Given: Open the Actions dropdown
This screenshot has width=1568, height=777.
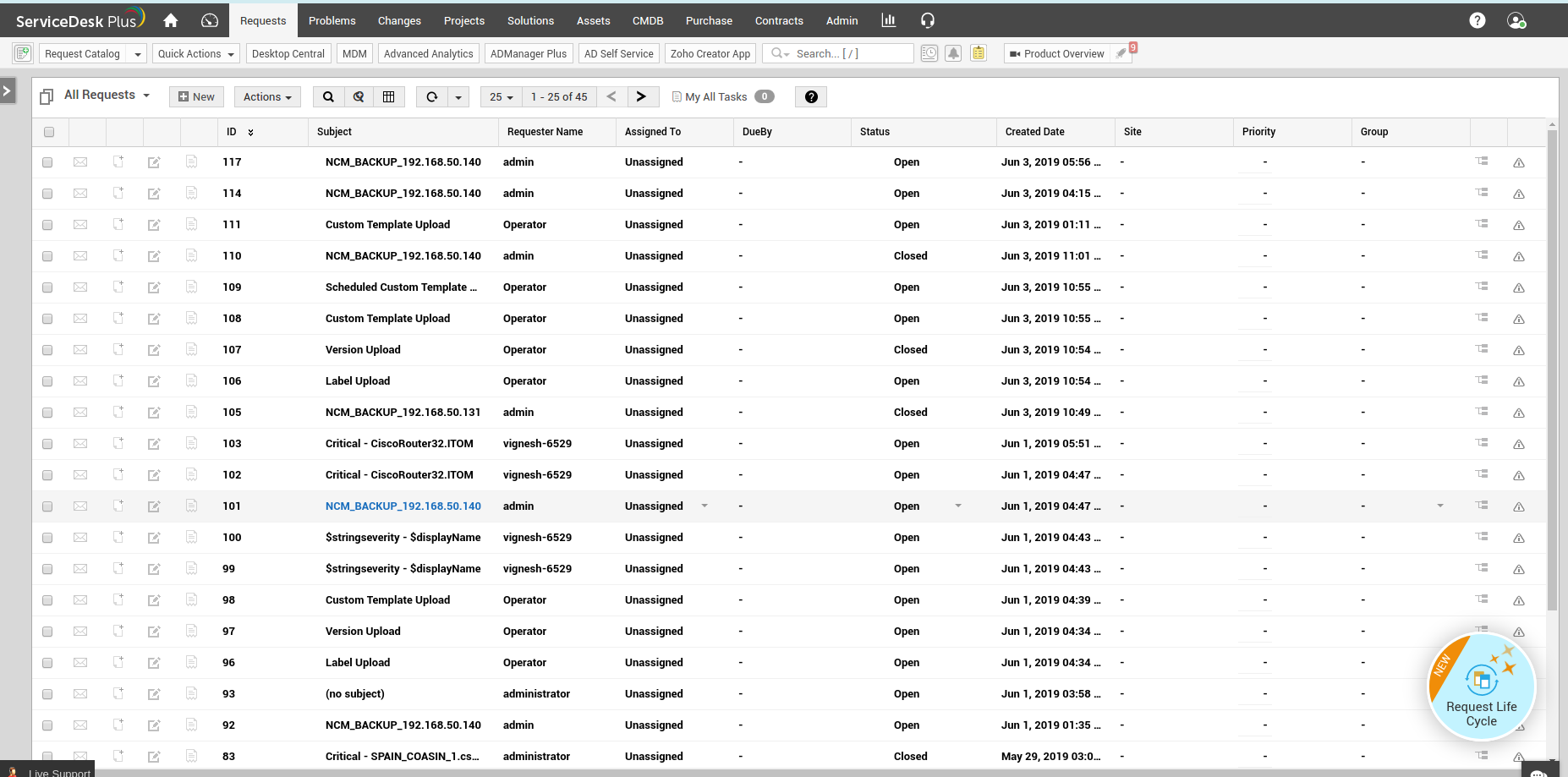Looking at the screenshot, I should pyautogui.click(x=266, y=96).
